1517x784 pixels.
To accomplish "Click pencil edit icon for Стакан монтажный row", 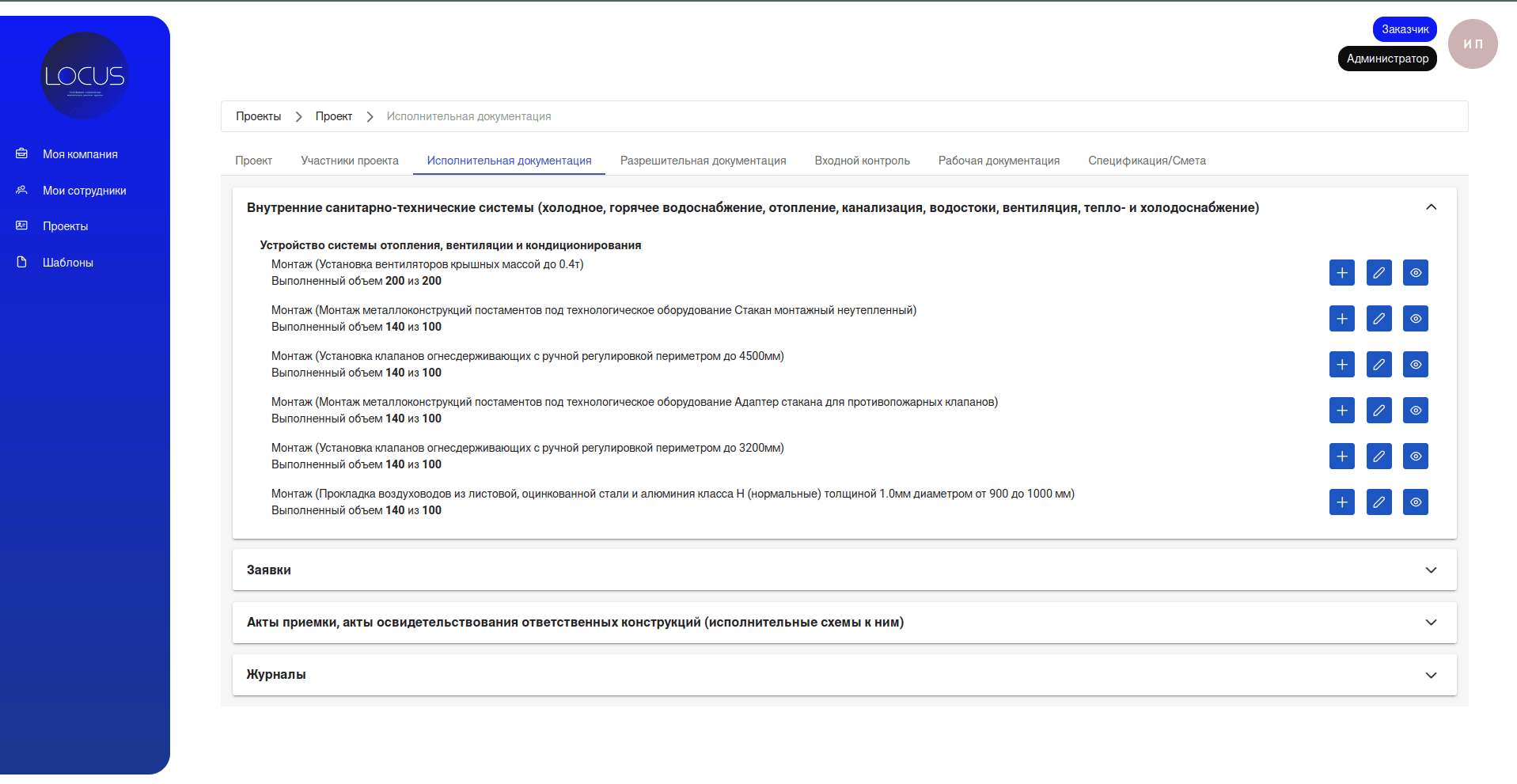I will pyautogui.click(x=1379, y=319).
